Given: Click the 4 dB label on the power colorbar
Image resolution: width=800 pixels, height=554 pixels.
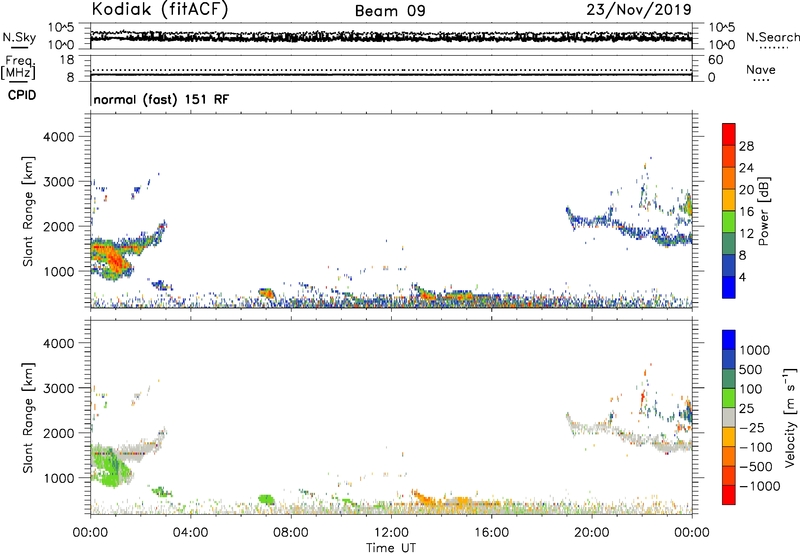Looking at the screenshot, I should point(742,277).
